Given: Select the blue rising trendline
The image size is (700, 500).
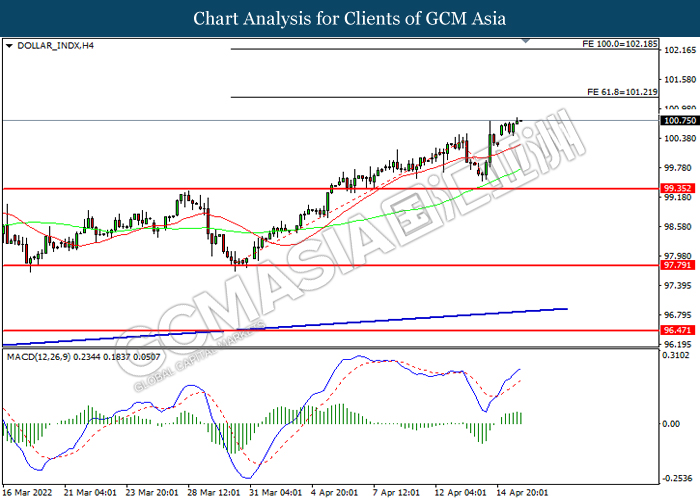Looking at the screenshot, I should pyautogui.click(x=285, y=327).
